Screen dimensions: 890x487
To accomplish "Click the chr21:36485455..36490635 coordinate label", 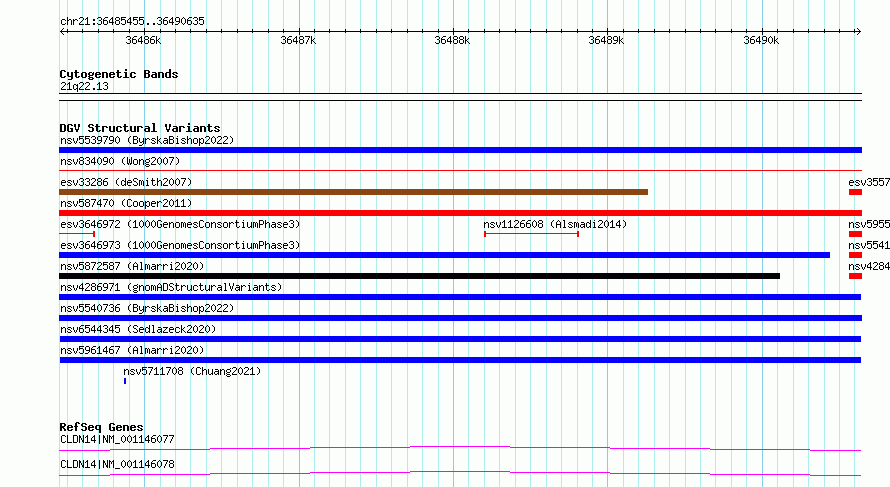I will tap(132, 21).
